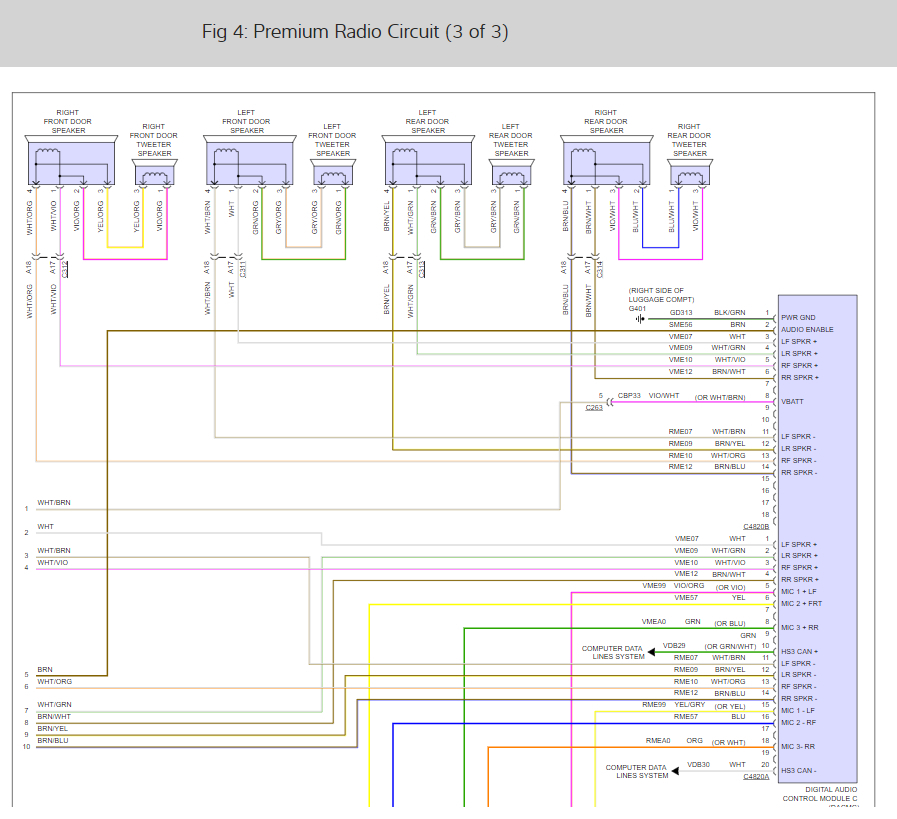Click the VBATT pin label
This screenshot has width=897, height=819.
pyautogui.click(x=794, y=401)
